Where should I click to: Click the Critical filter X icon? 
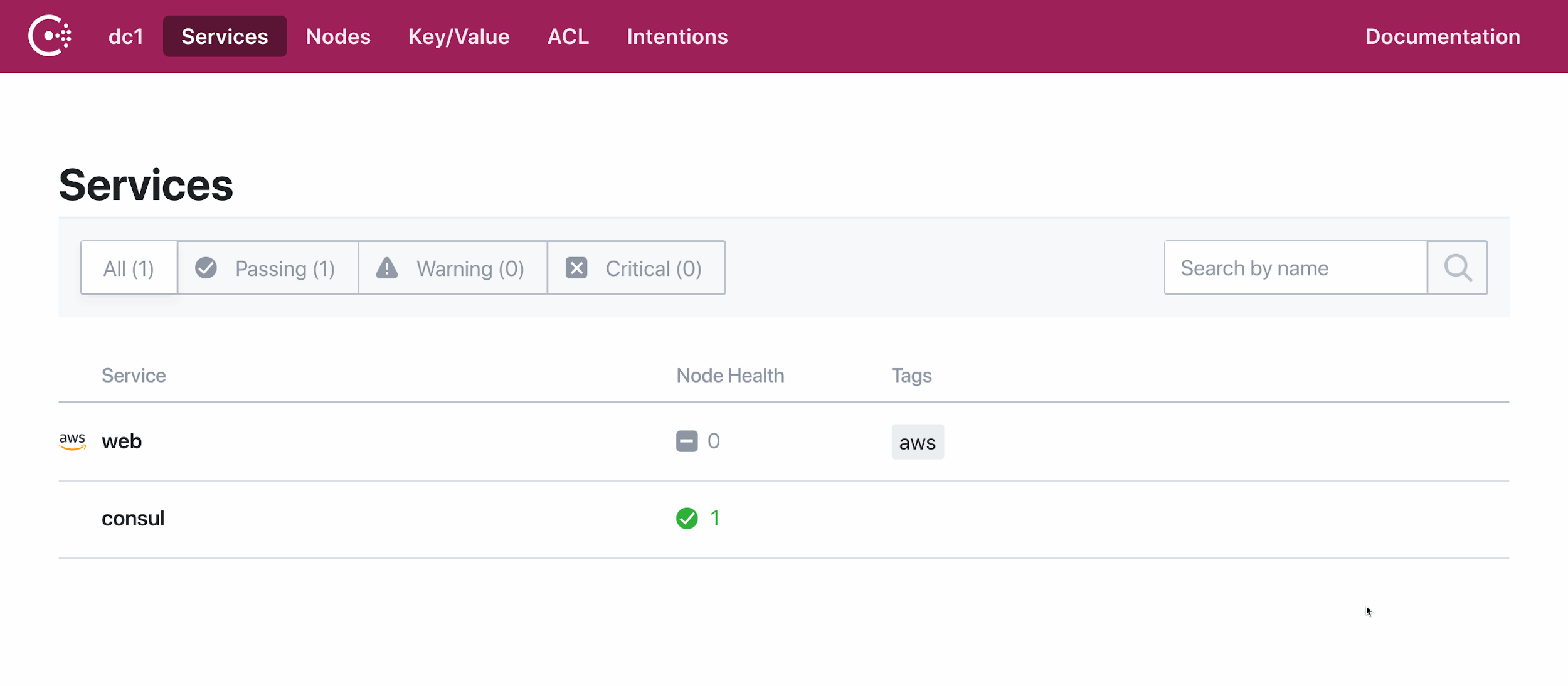click(x=577, y=268)
